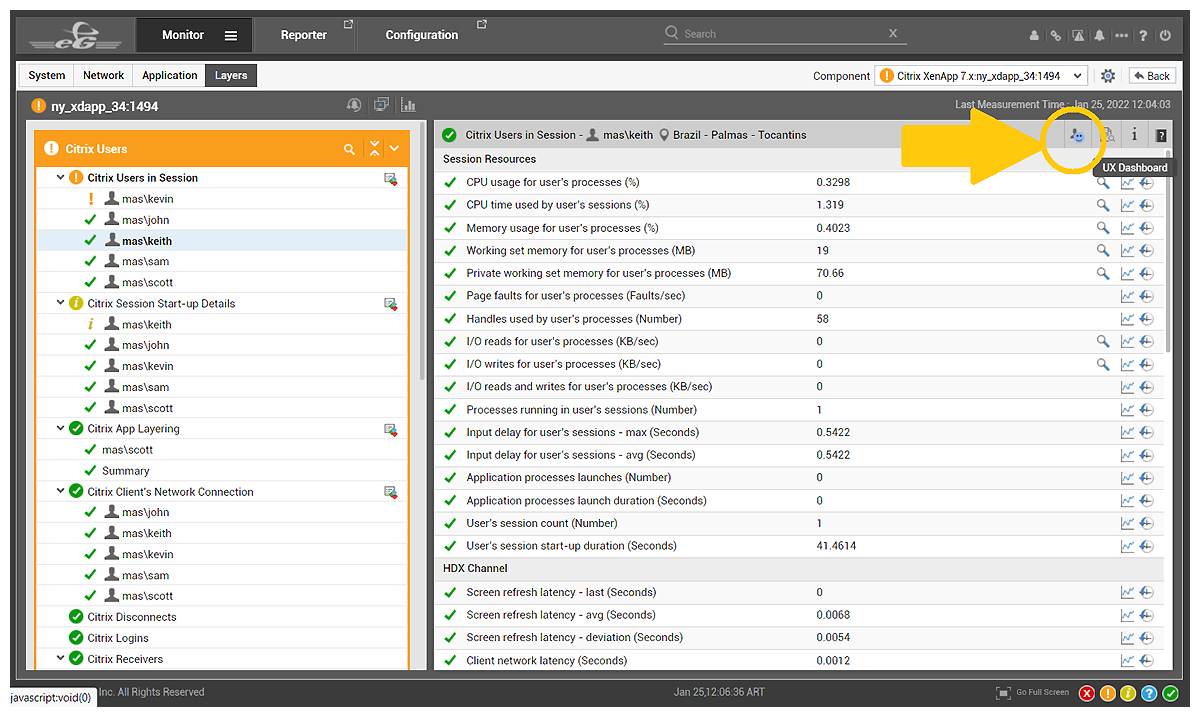Collapse Citrix Client's Network Connection node
This screenshot has width=1200, height=717.
pos(61,492)
